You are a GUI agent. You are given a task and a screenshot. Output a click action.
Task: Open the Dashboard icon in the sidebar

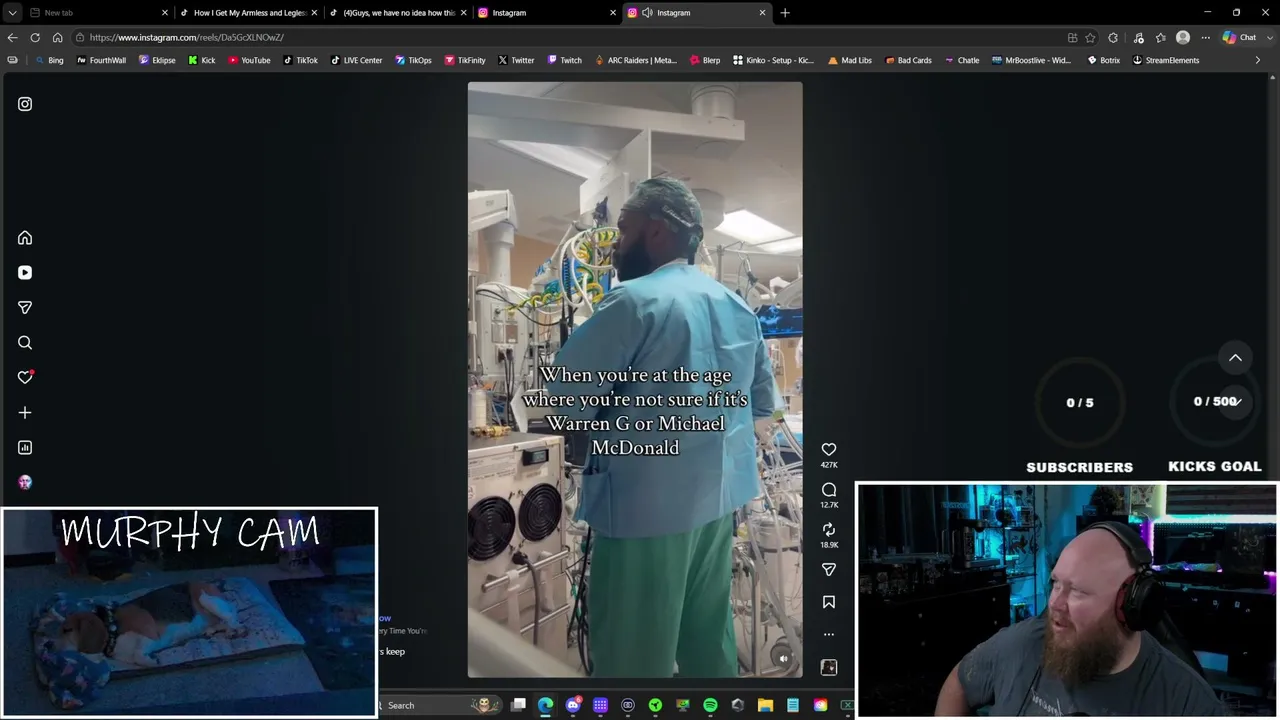pyautogui.click(x=25, y=448)
